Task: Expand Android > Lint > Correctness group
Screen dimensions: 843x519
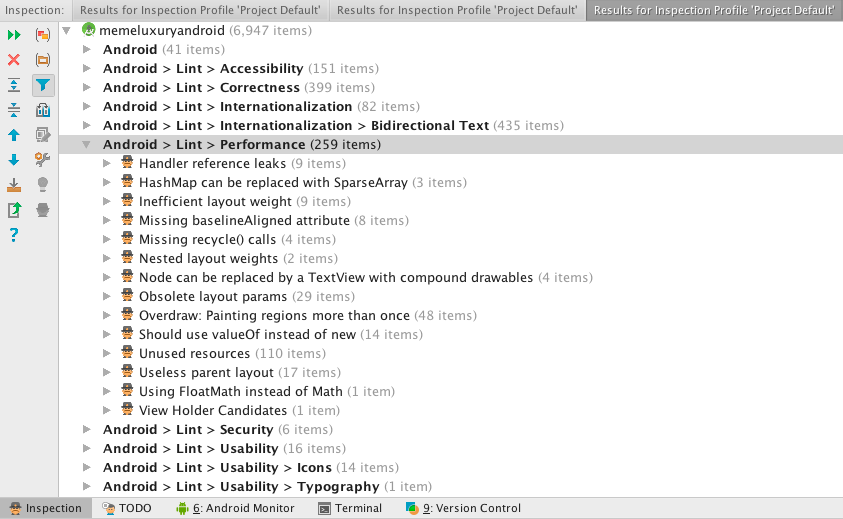Action: click(87, 87)
